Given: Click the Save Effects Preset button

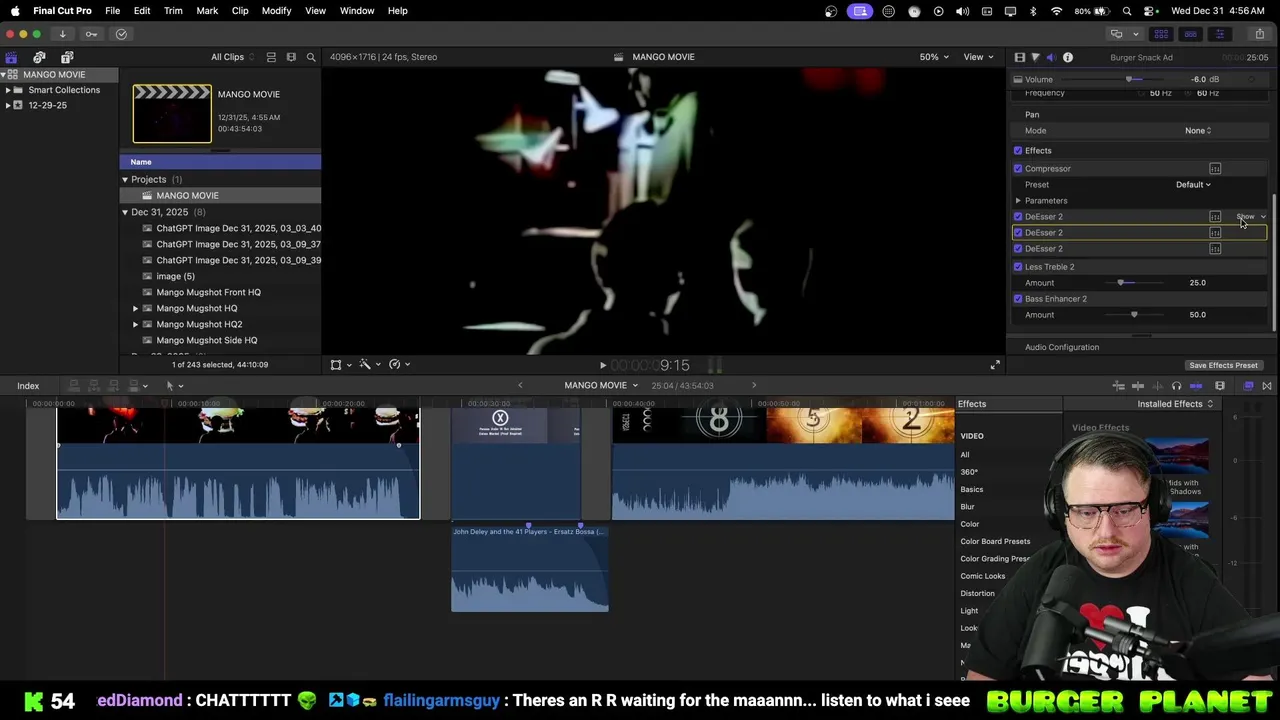Looking at the screenshot, I should (1223, 366).
